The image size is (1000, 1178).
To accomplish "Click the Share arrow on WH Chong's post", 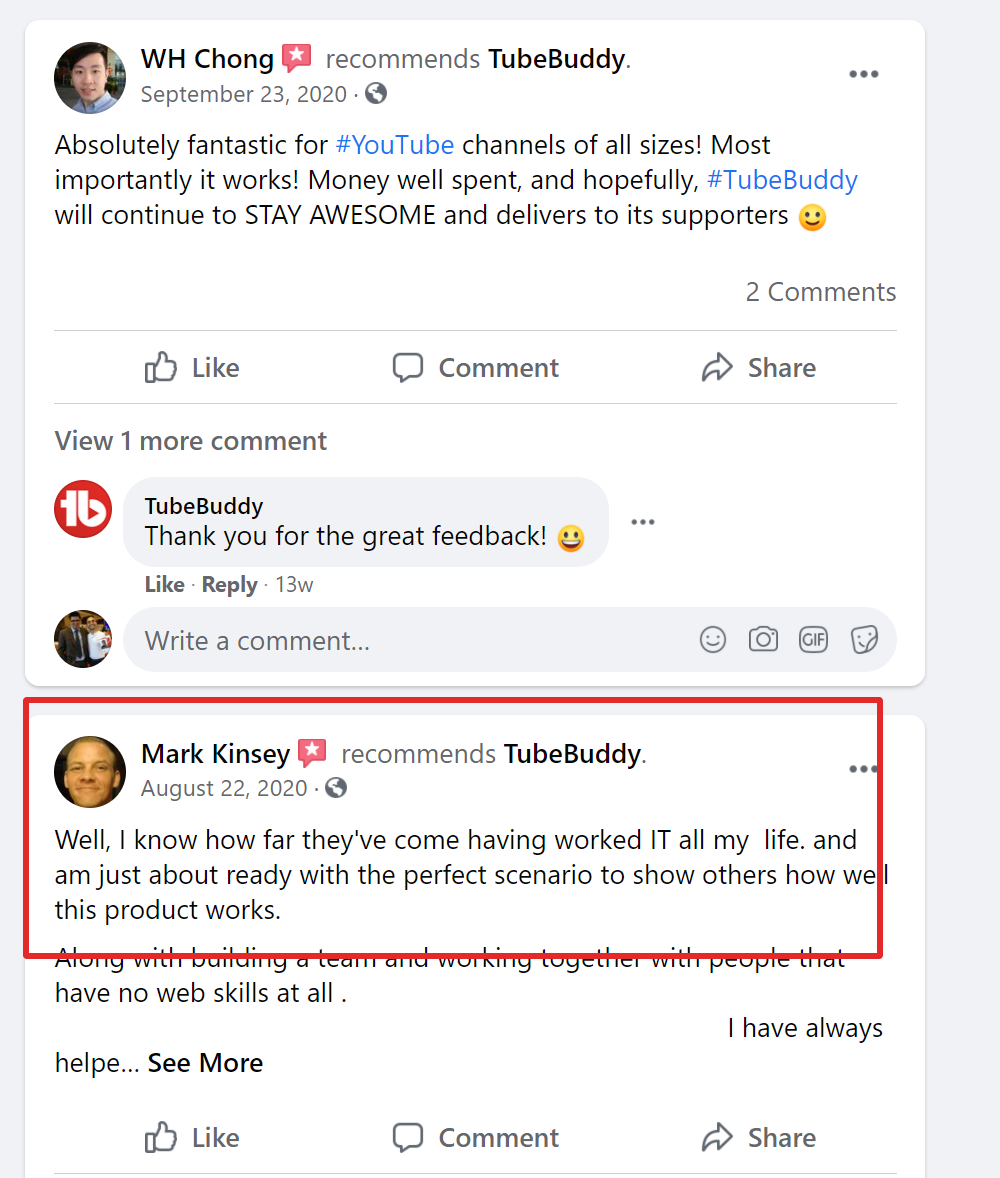I will 758,367.
